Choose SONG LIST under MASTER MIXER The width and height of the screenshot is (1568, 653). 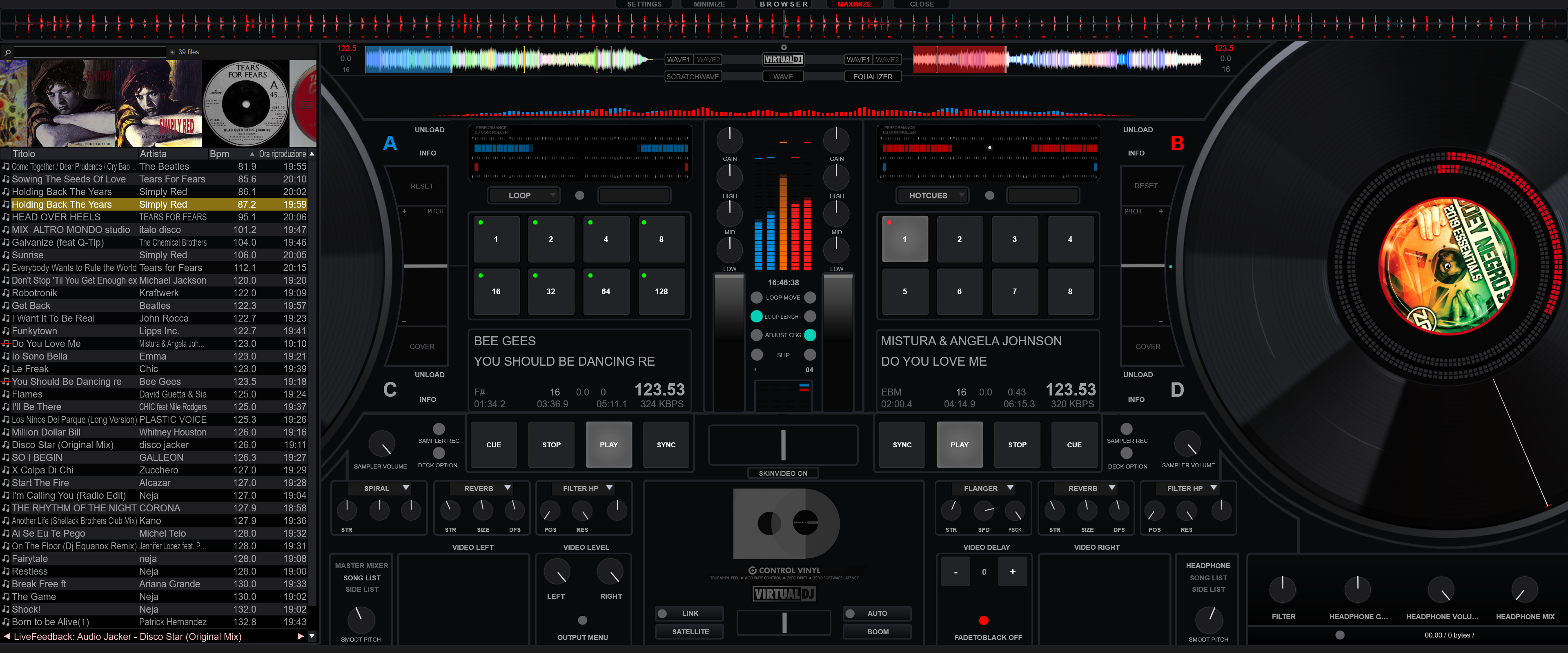[x=361, y=577]
